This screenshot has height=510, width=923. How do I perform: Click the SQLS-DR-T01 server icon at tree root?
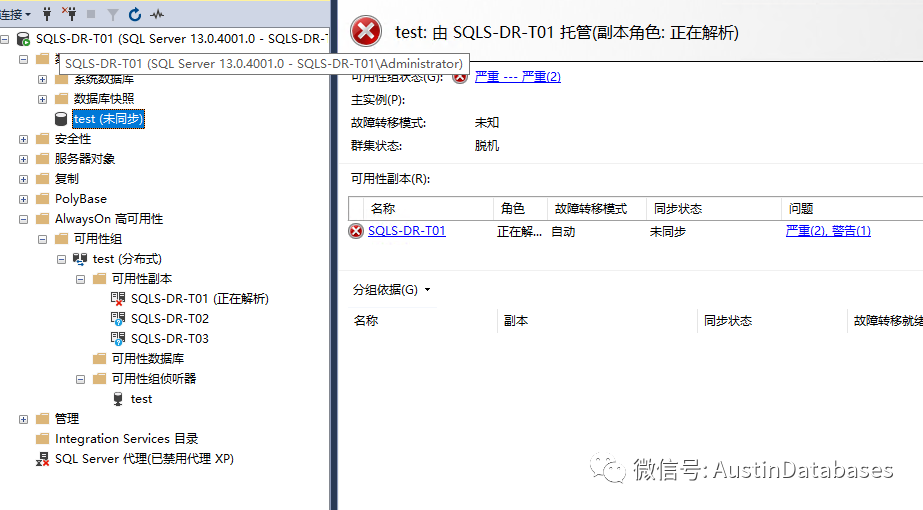(x=23, y=39)
